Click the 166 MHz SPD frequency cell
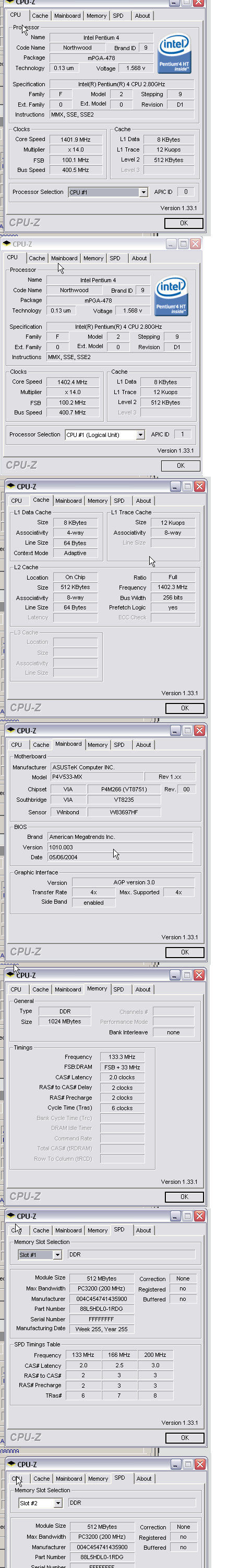This screenshot has width=240, height=1568. (119, 1356)
